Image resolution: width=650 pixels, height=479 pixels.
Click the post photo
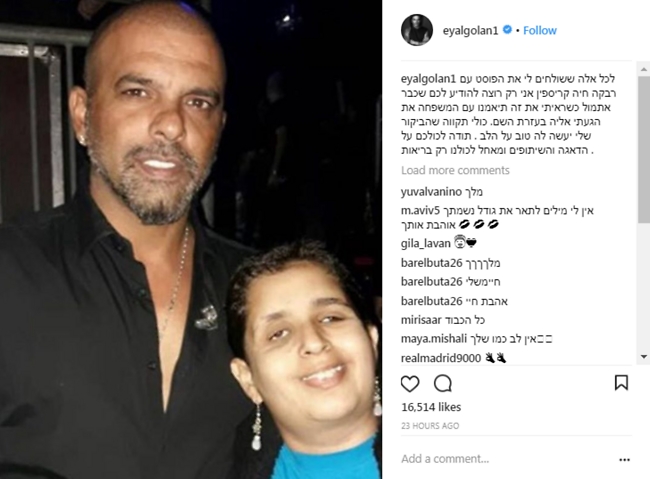click(x=191, y=239)
